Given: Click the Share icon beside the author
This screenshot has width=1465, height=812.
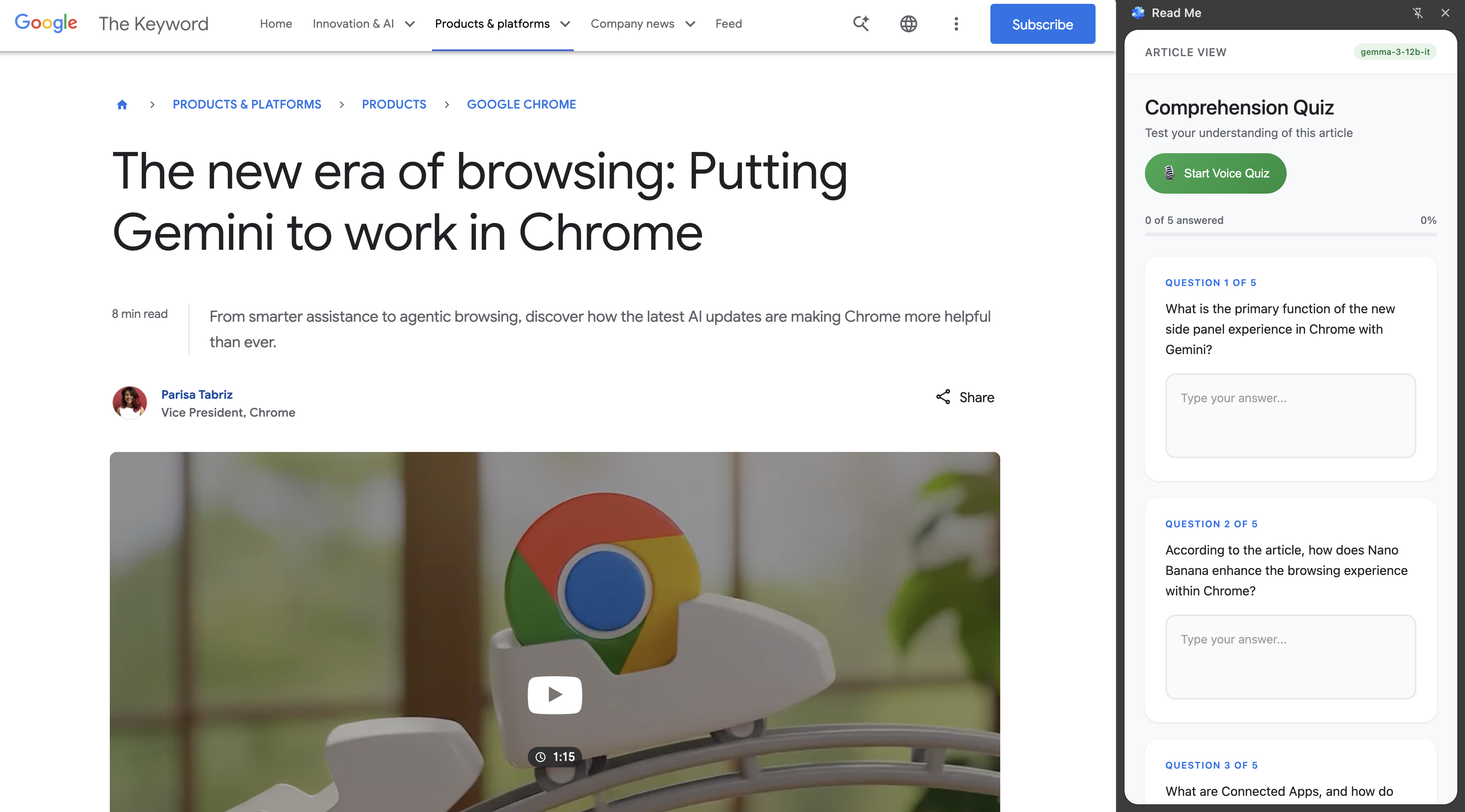Looking at the screenshot, I should pyautogui.click(x=943, y=397).
